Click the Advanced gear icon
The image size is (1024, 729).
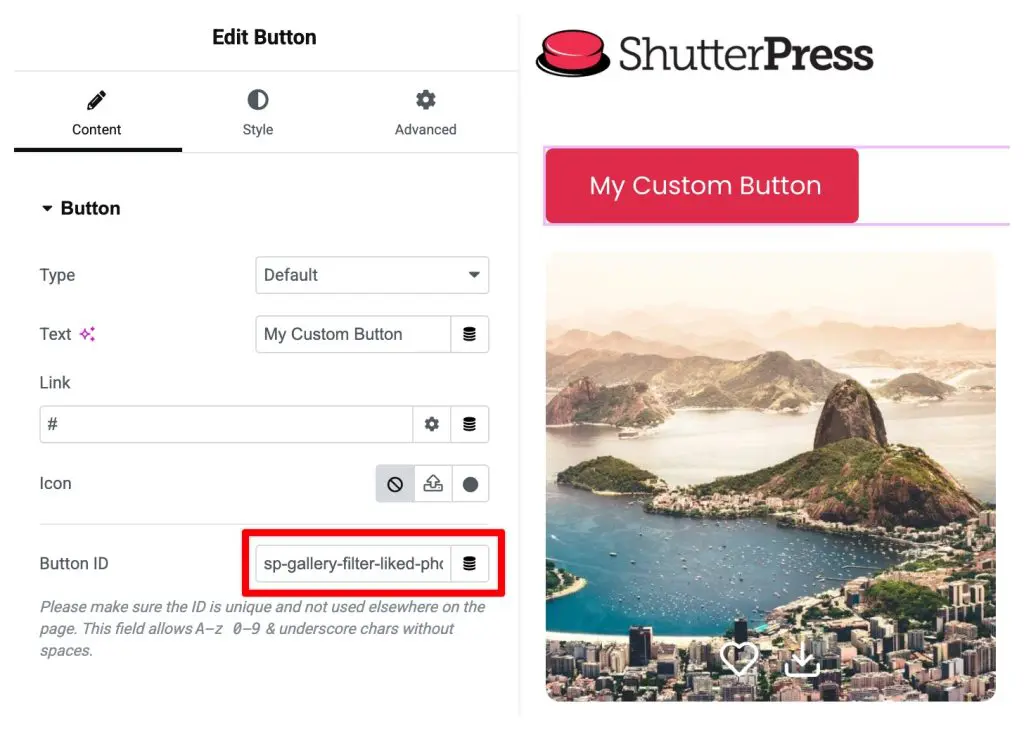[426, 100]
